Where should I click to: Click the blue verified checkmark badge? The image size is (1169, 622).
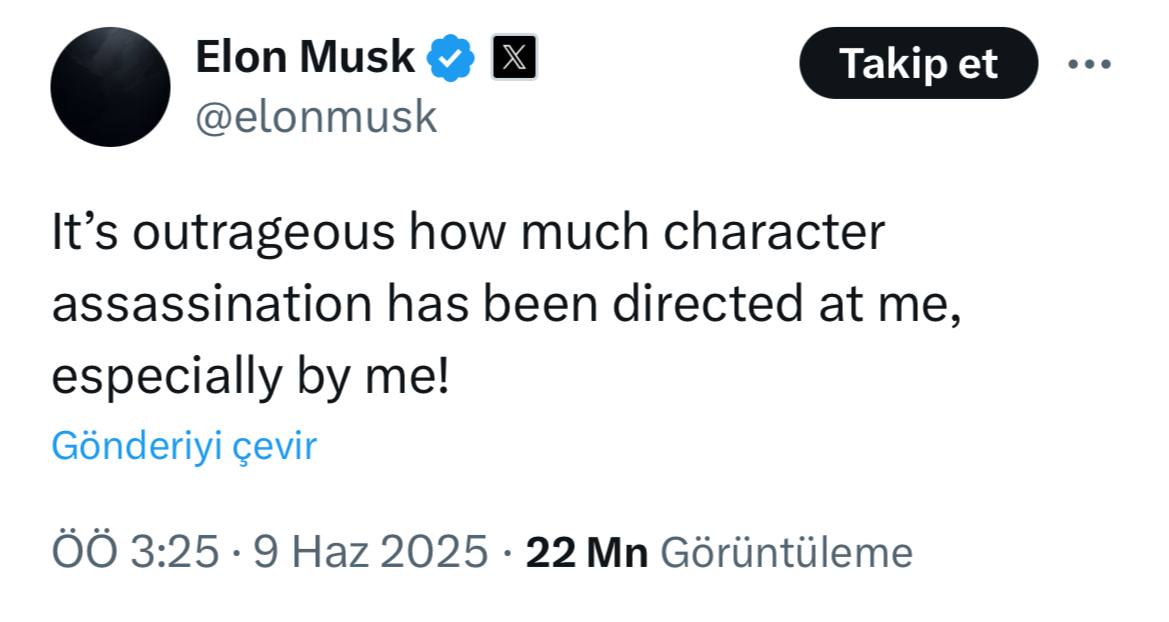pyautogui.click(x=450, y=57)
